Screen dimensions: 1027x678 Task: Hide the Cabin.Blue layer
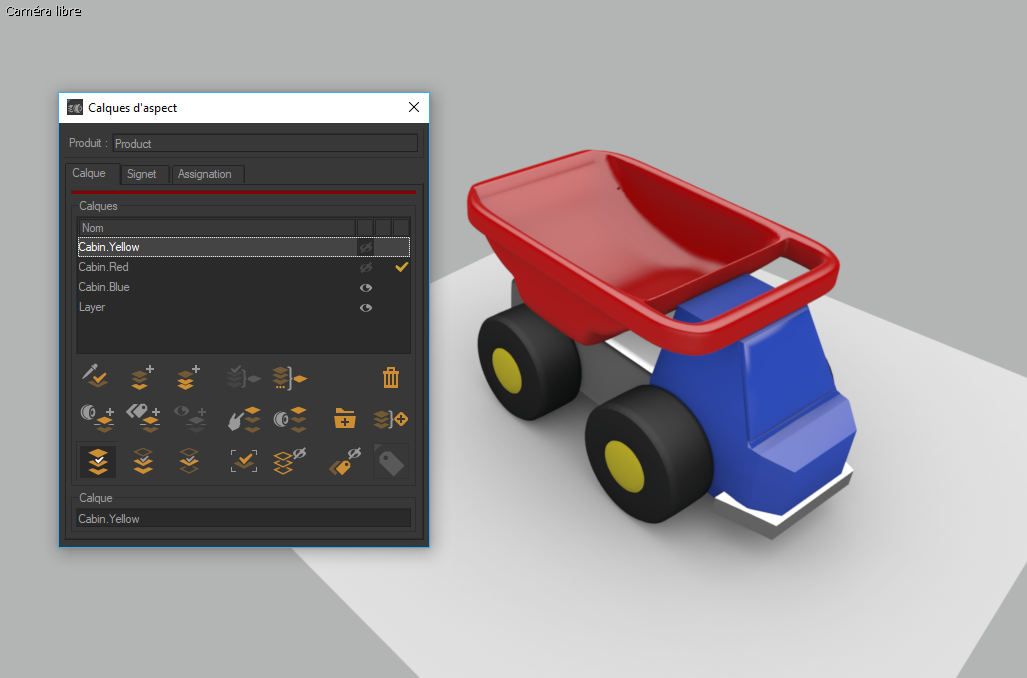pos(366,287)
